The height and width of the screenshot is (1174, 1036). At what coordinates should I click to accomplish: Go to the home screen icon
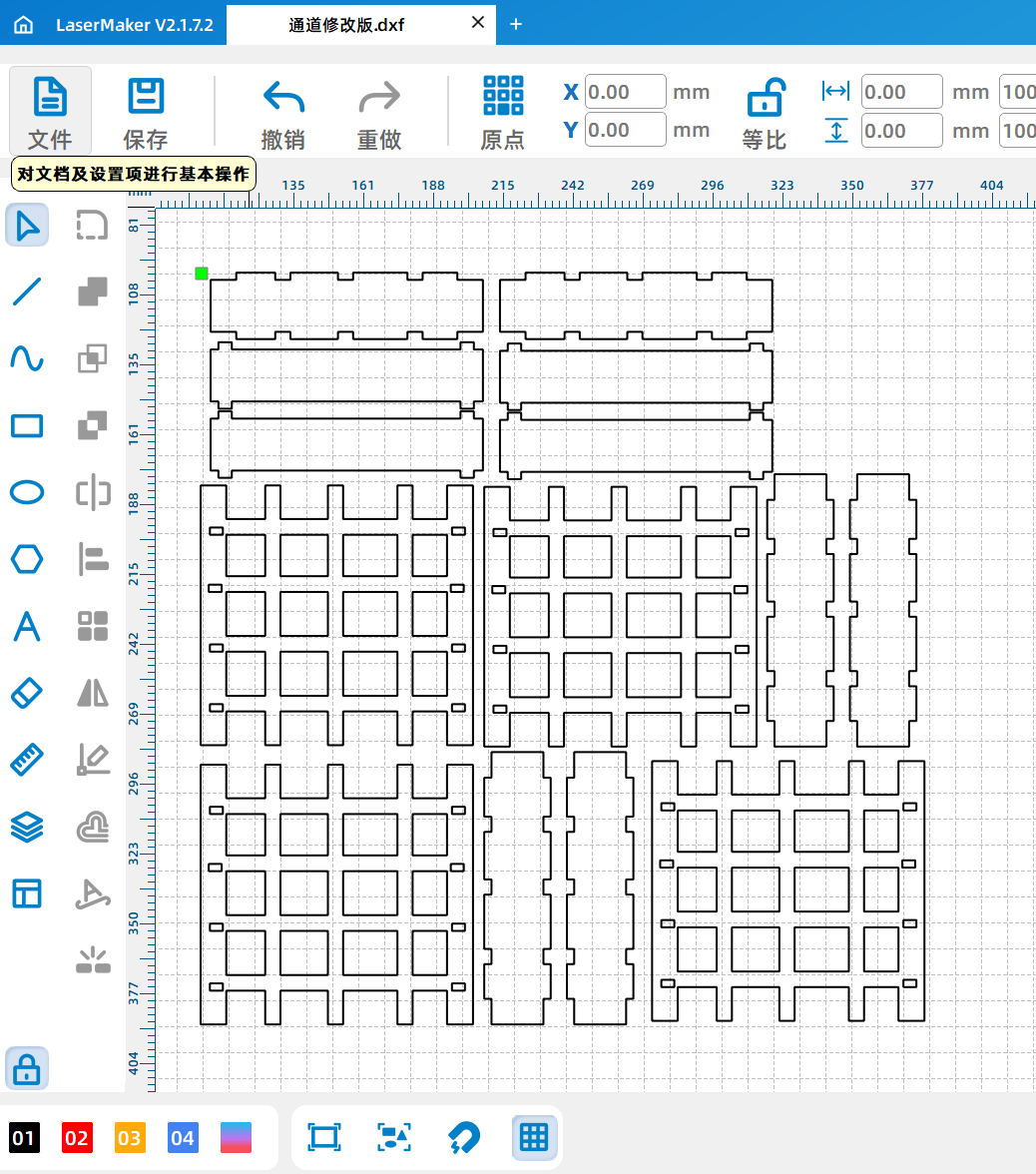[x=24, y=25]
